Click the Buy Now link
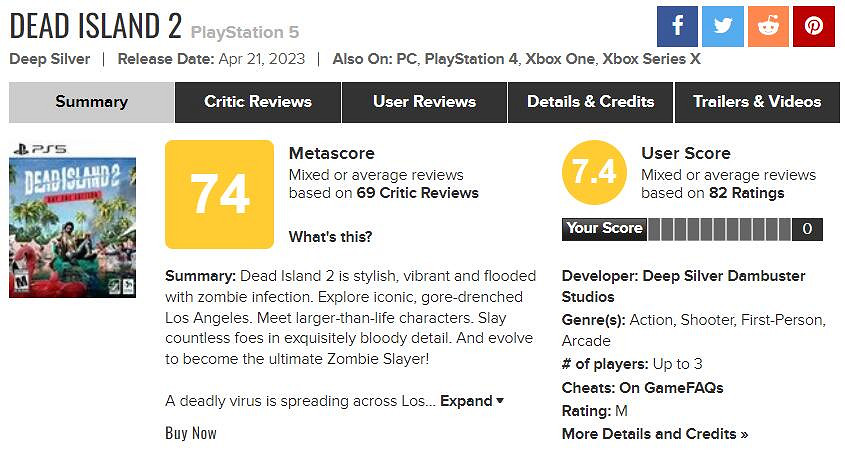The height and width of the screenshot is (451, 845). pyautogui.click(x=191, y=433)
